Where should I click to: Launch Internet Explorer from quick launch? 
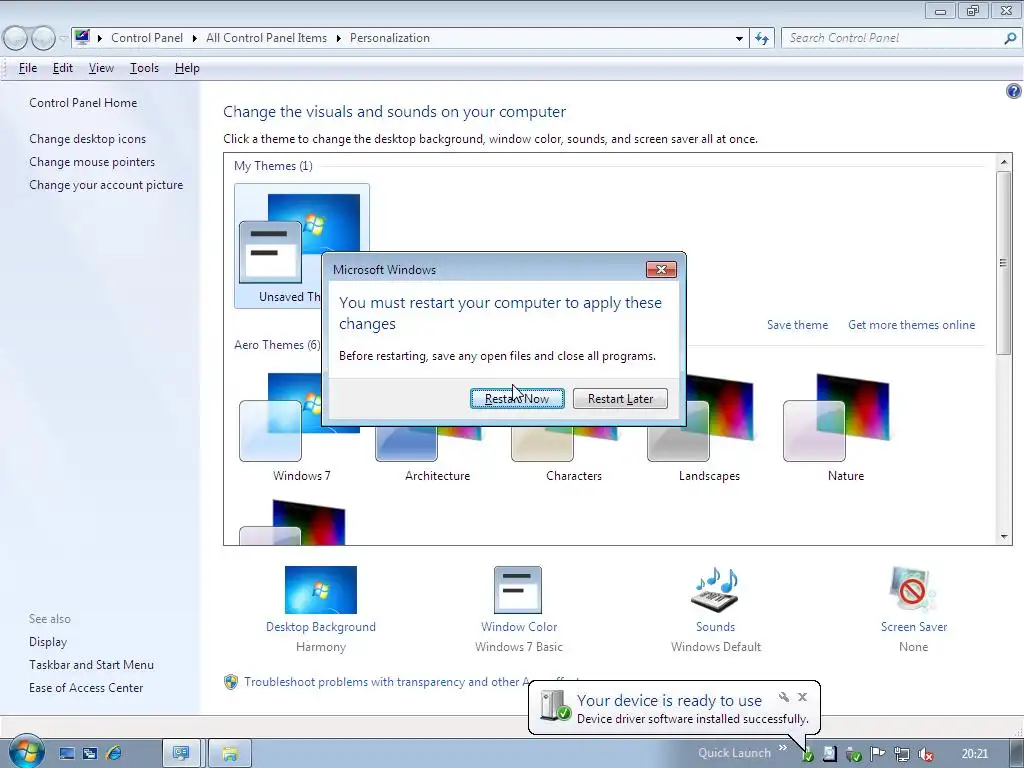pyautogui.click(x=114, y=754)
